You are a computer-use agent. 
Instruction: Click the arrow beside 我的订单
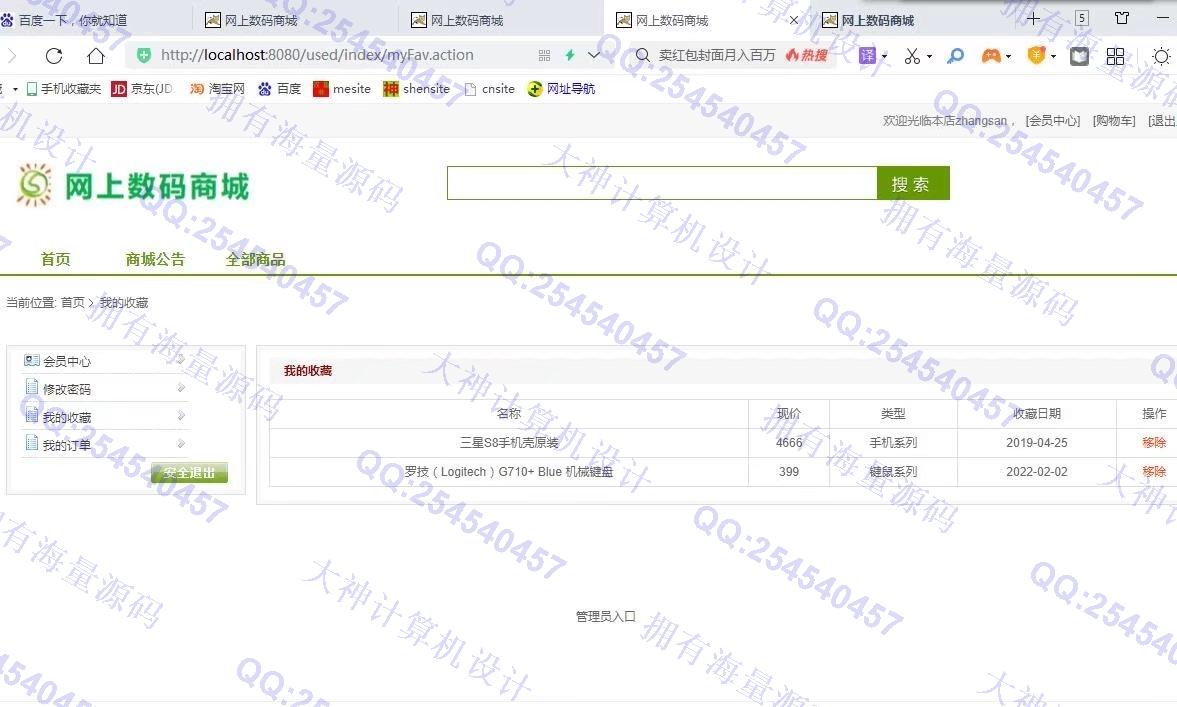click(x=181, y=444)
